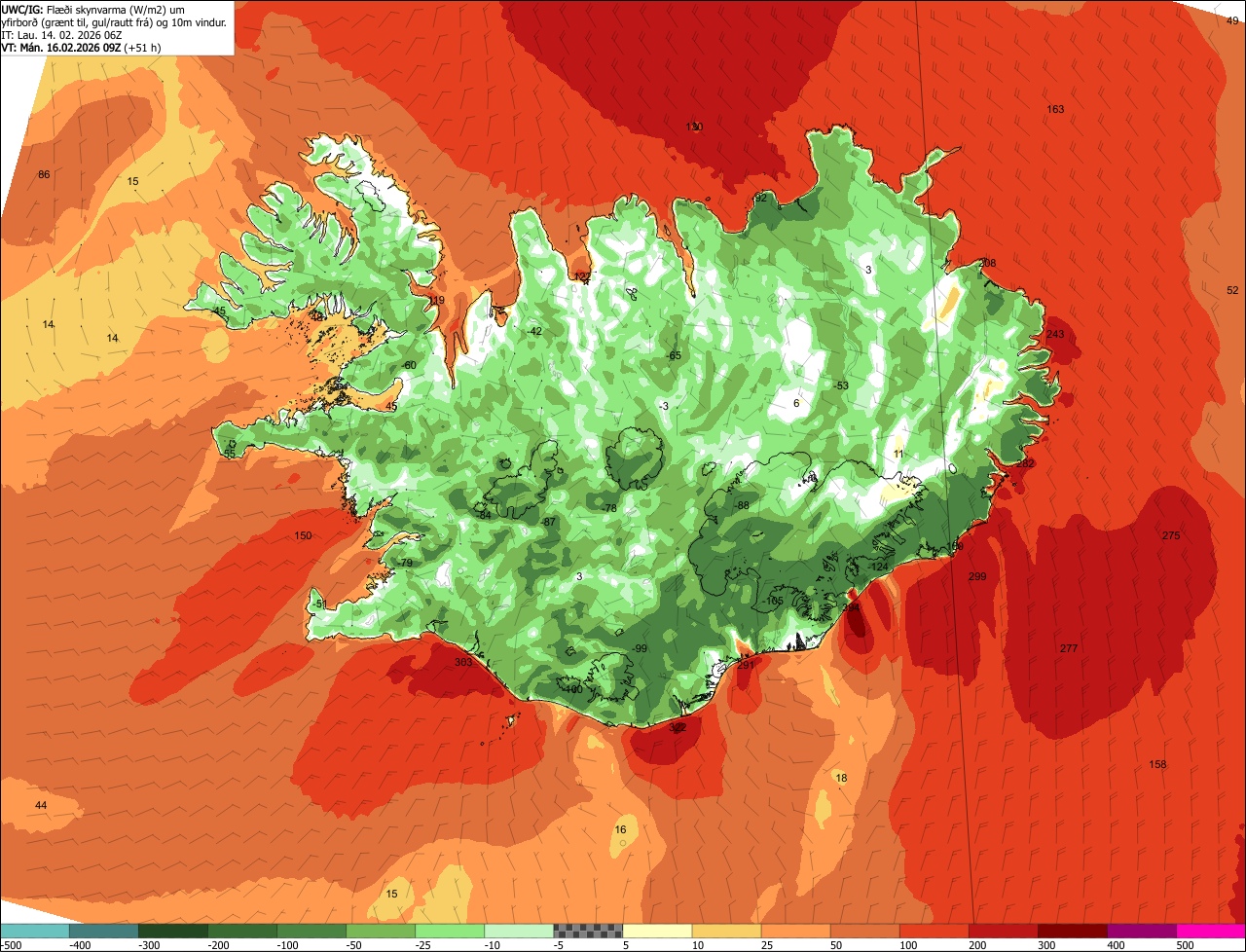This screenshot has width=1246, height=952.
Task: Select the pale green swatch between -10 and -5
Action: (x=519, y=931)
